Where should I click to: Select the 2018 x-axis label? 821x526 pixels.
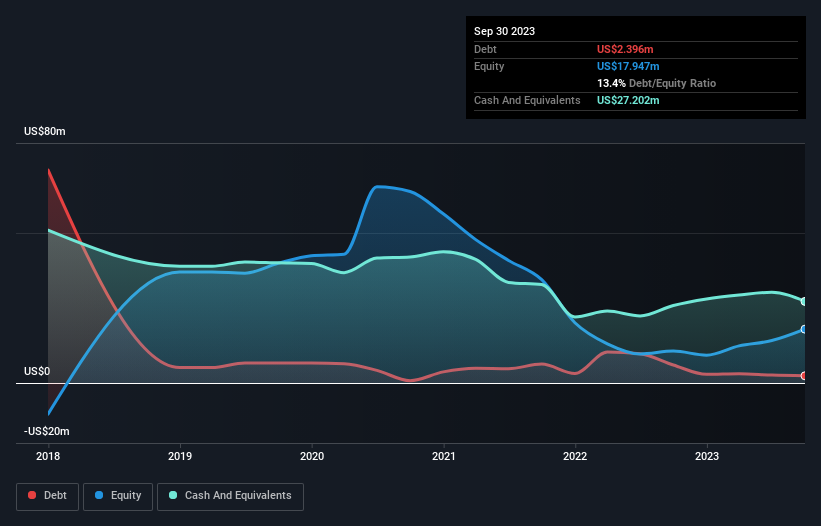tap(48, 456)
